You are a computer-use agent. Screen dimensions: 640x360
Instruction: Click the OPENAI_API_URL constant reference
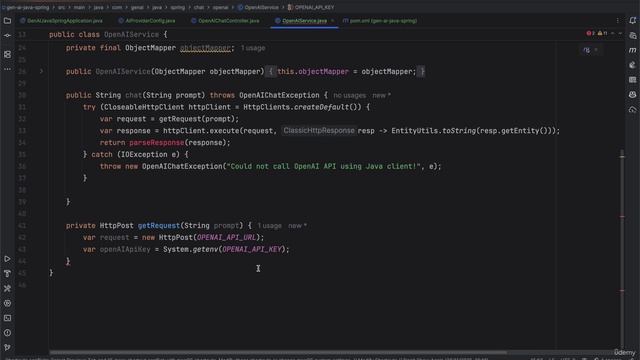227,237
